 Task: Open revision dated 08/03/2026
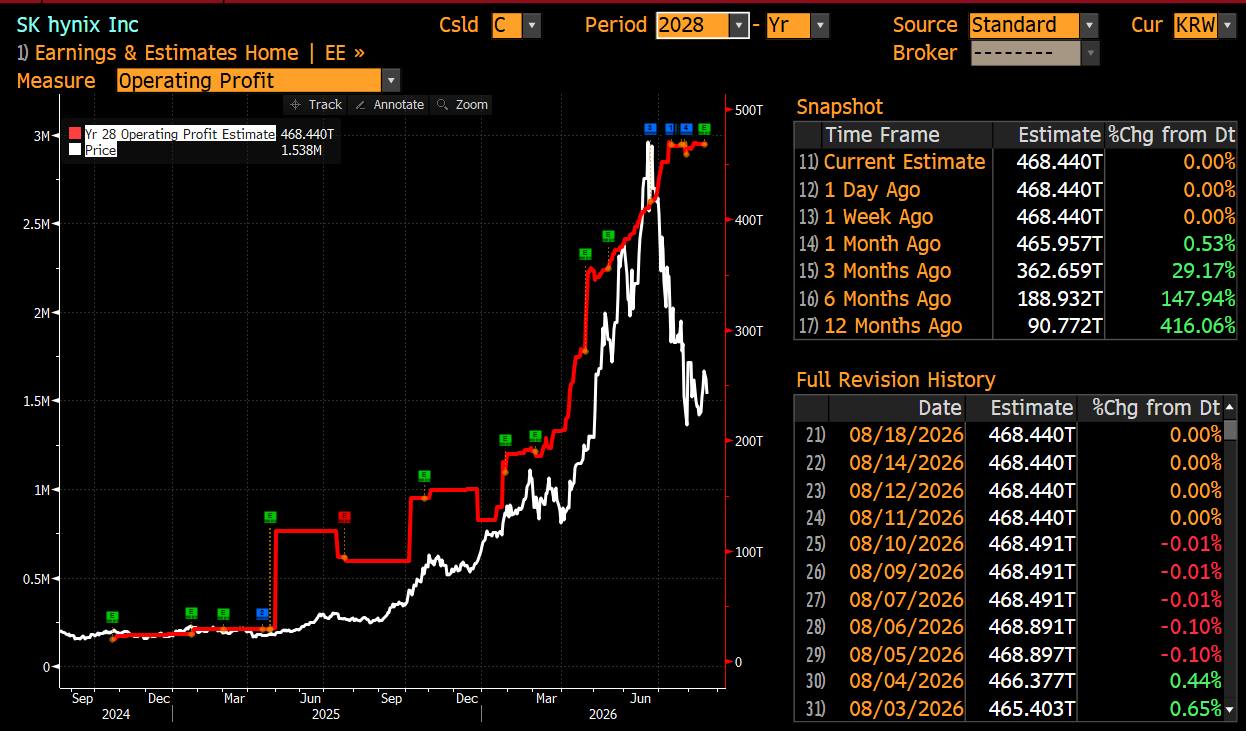pos(1008,708)
